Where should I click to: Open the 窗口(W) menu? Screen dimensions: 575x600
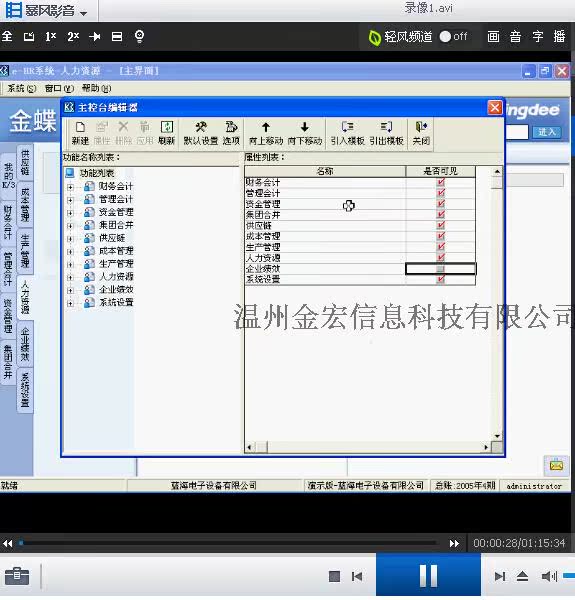[59, 88]
